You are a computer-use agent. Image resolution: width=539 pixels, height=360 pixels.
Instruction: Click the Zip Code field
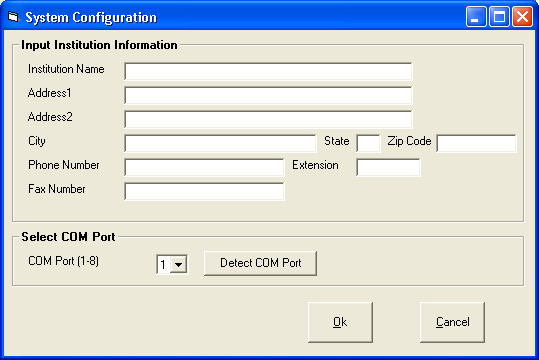coord(476,143)
